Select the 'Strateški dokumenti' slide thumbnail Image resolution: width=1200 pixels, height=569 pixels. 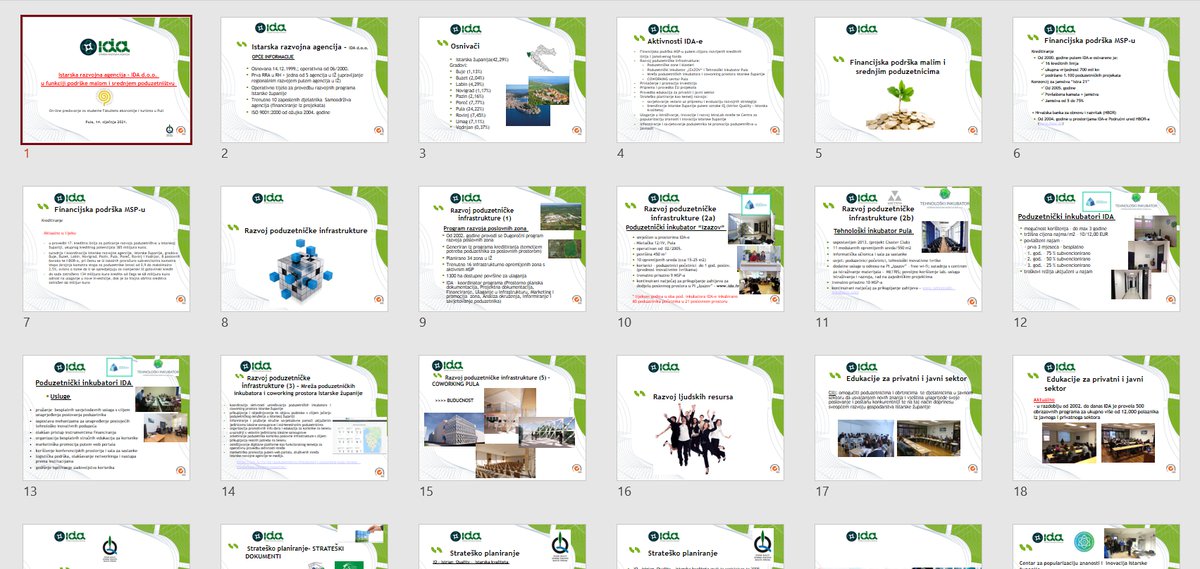coord(304,547)
